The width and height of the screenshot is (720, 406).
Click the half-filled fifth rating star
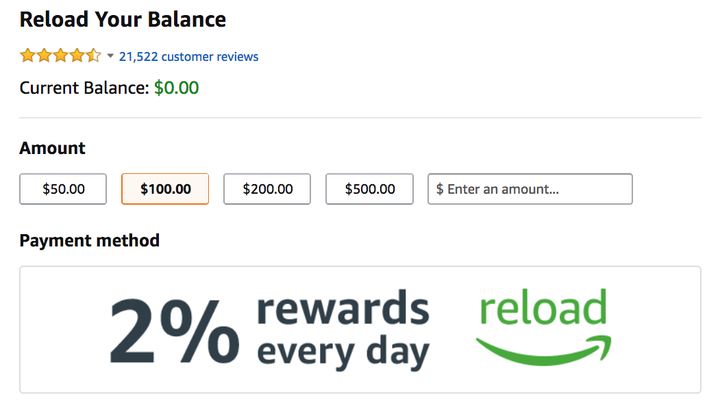[x=93, y=56]
